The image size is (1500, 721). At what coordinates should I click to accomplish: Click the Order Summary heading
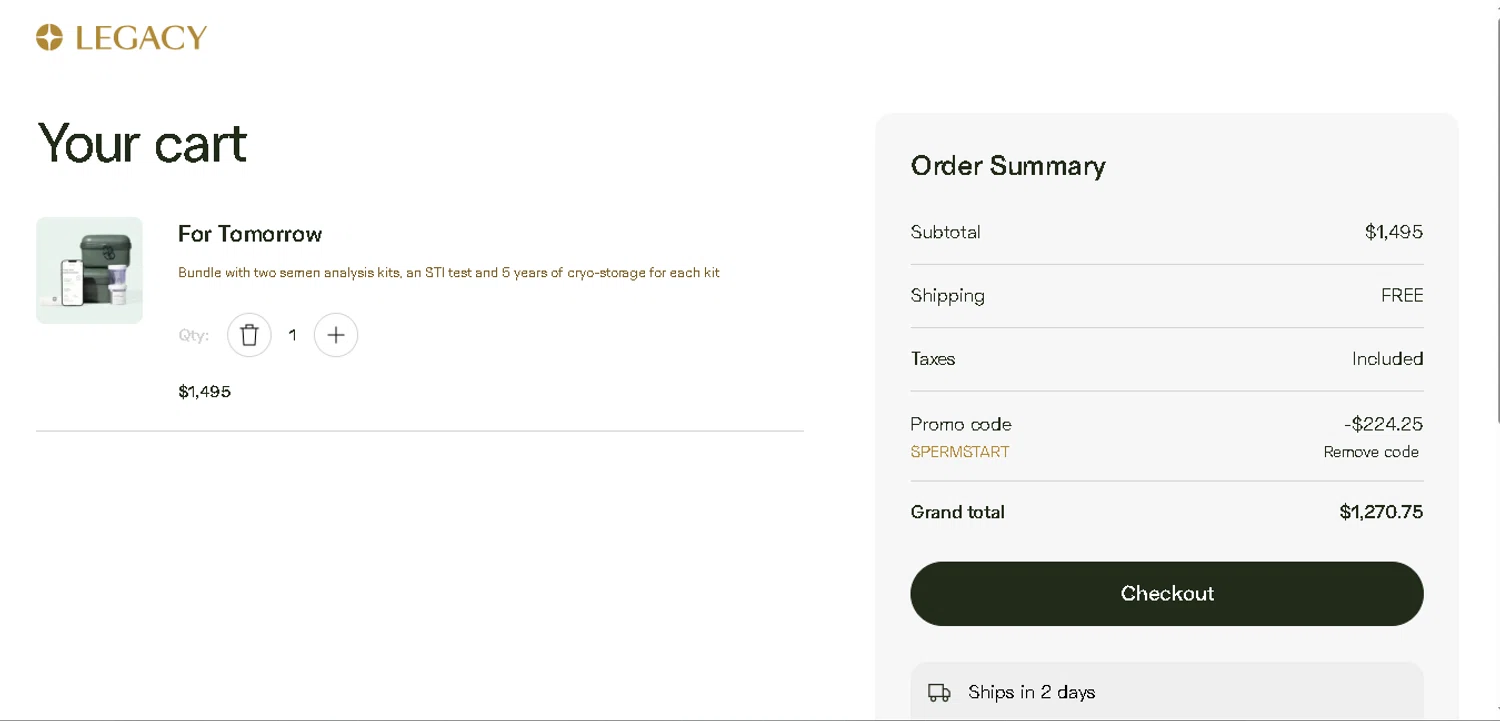(1007, 166)
